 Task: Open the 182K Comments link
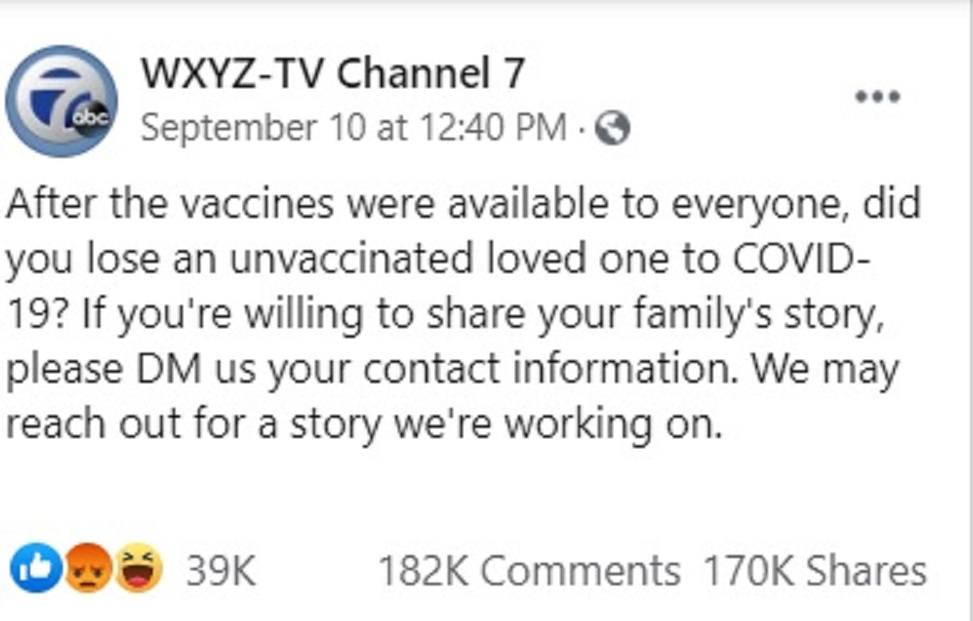pyautogui.click(x=528, y=571)
